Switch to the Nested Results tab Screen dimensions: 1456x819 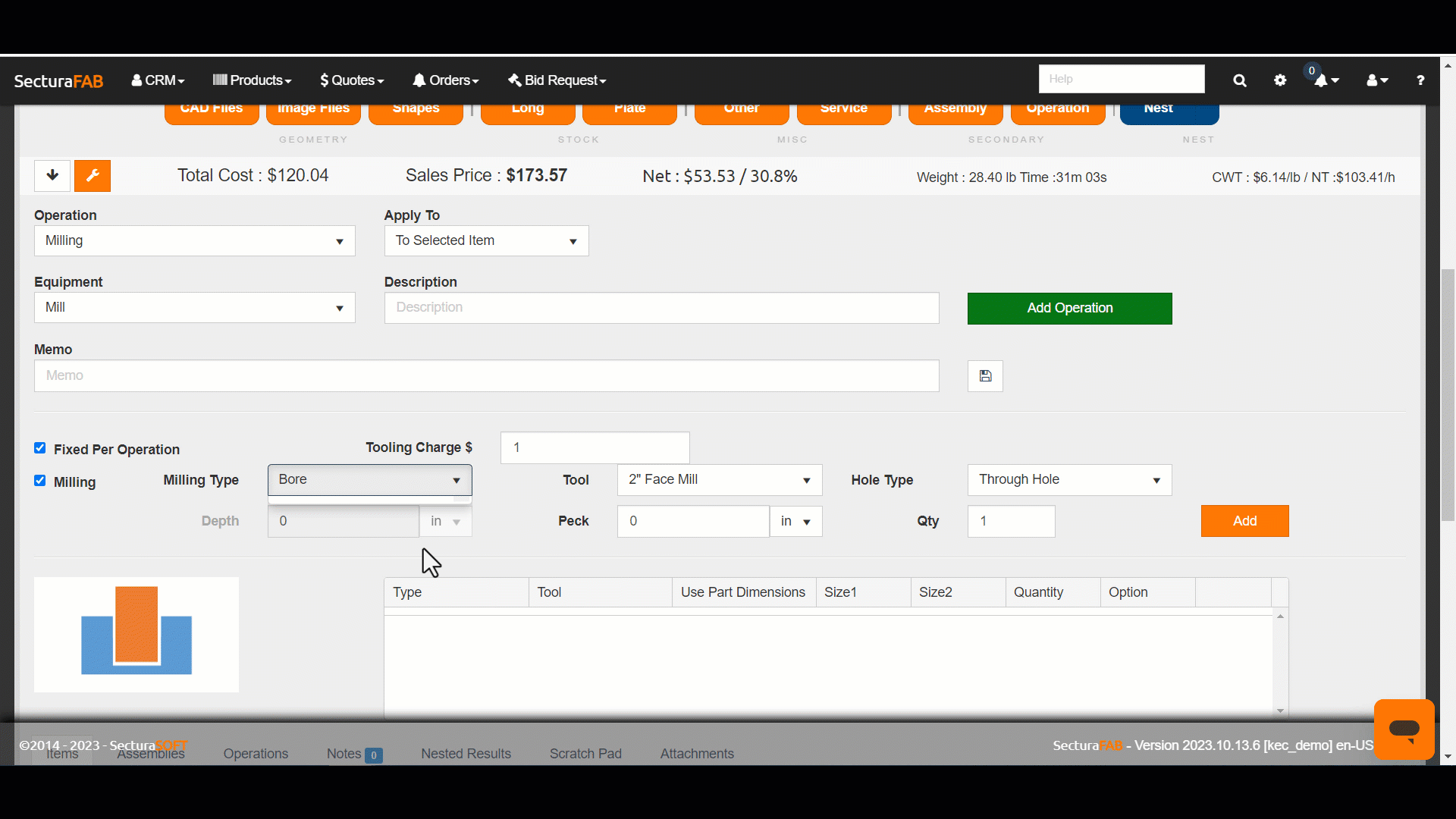click(466, 754)
